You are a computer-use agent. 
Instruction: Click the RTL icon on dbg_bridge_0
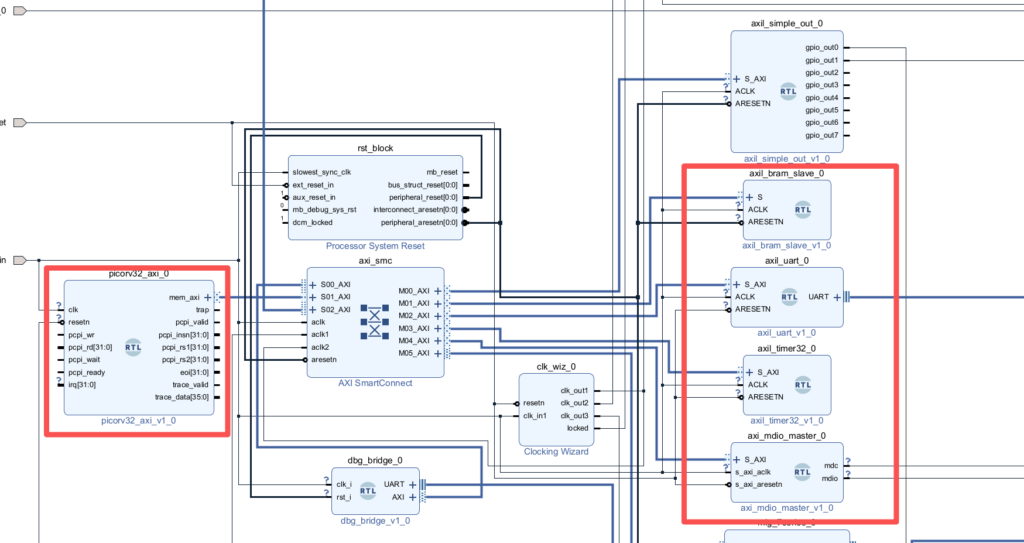pyautogui.click(x=368, y=490)
